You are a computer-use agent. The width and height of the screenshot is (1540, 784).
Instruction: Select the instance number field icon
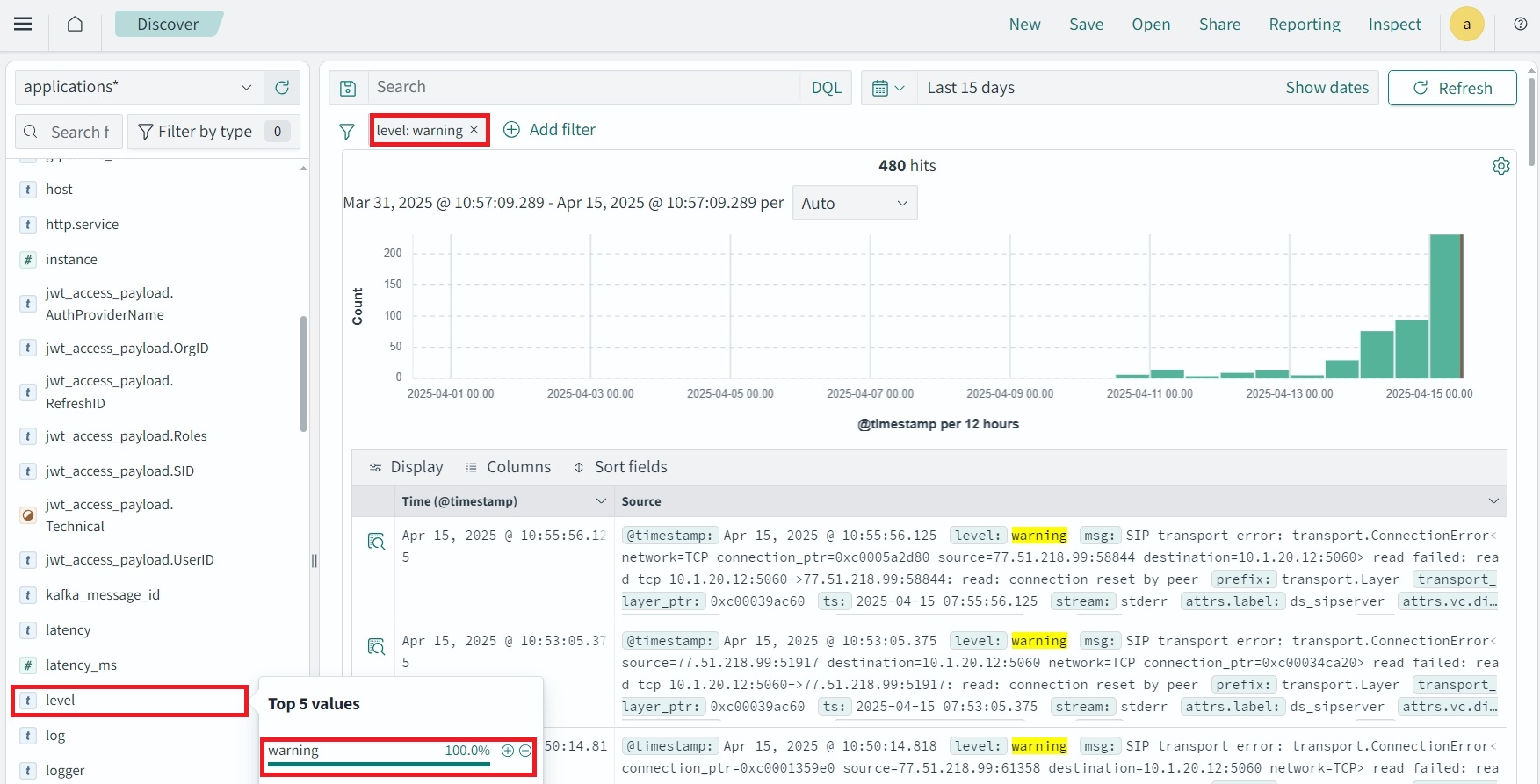tap(28, 260)
